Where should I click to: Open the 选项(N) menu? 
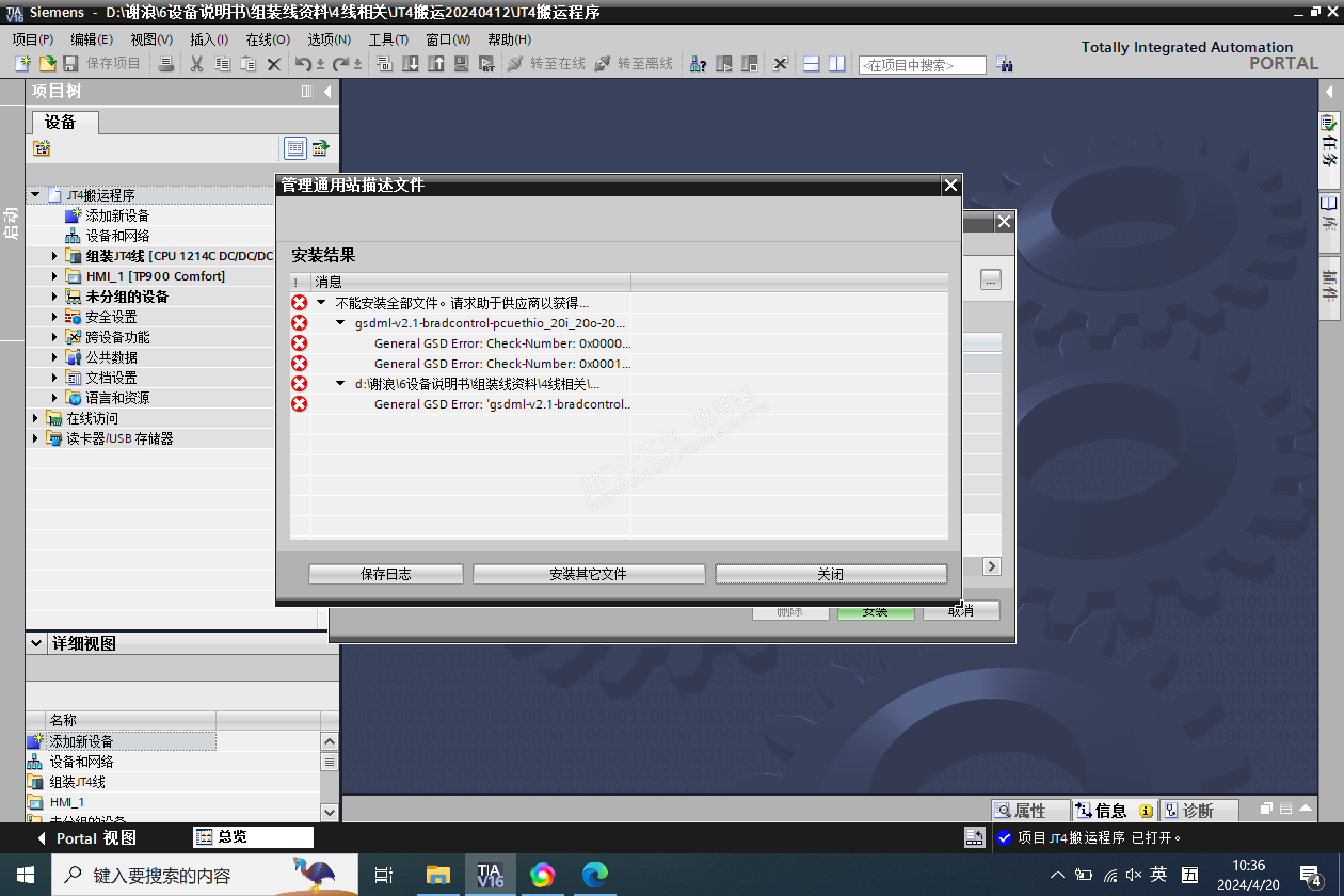pyautogui.click(x=329, y=39)
